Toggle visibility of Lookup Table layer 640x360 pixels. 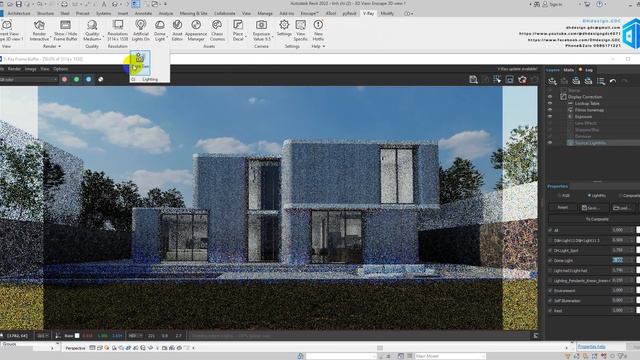coord(550,103)
